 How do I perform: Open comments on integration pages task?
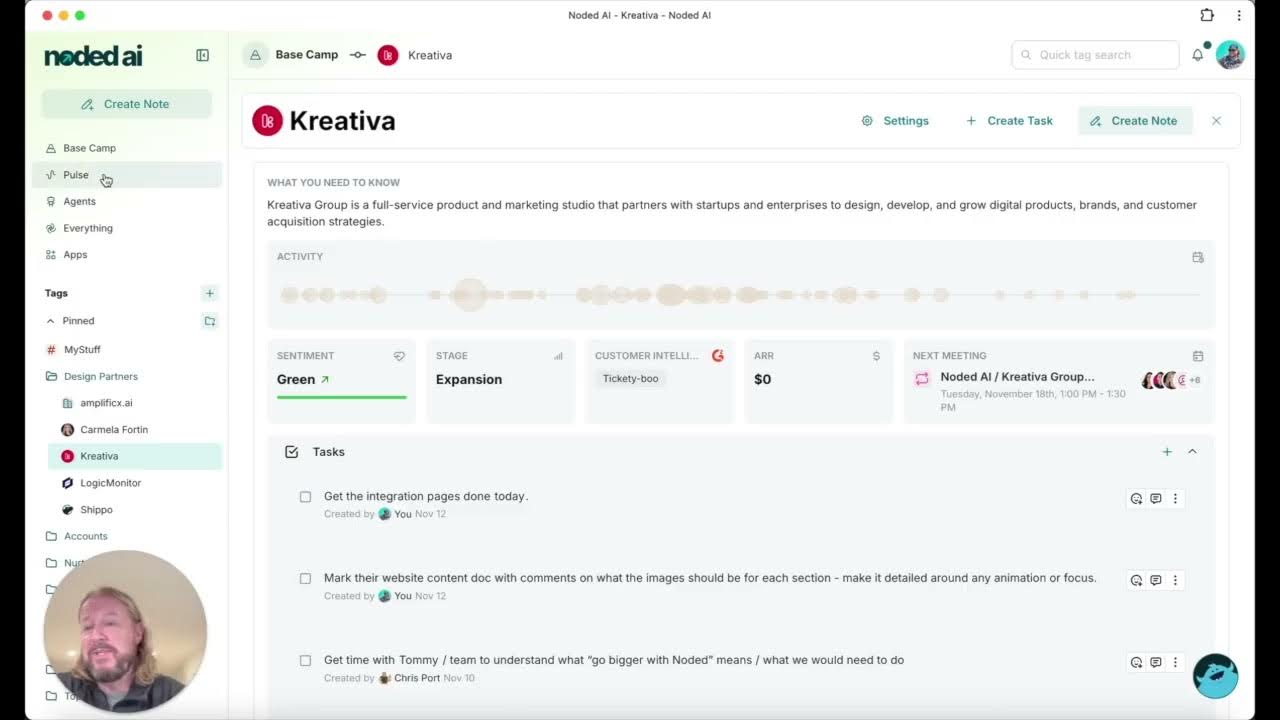click(x=1156, y=498)
